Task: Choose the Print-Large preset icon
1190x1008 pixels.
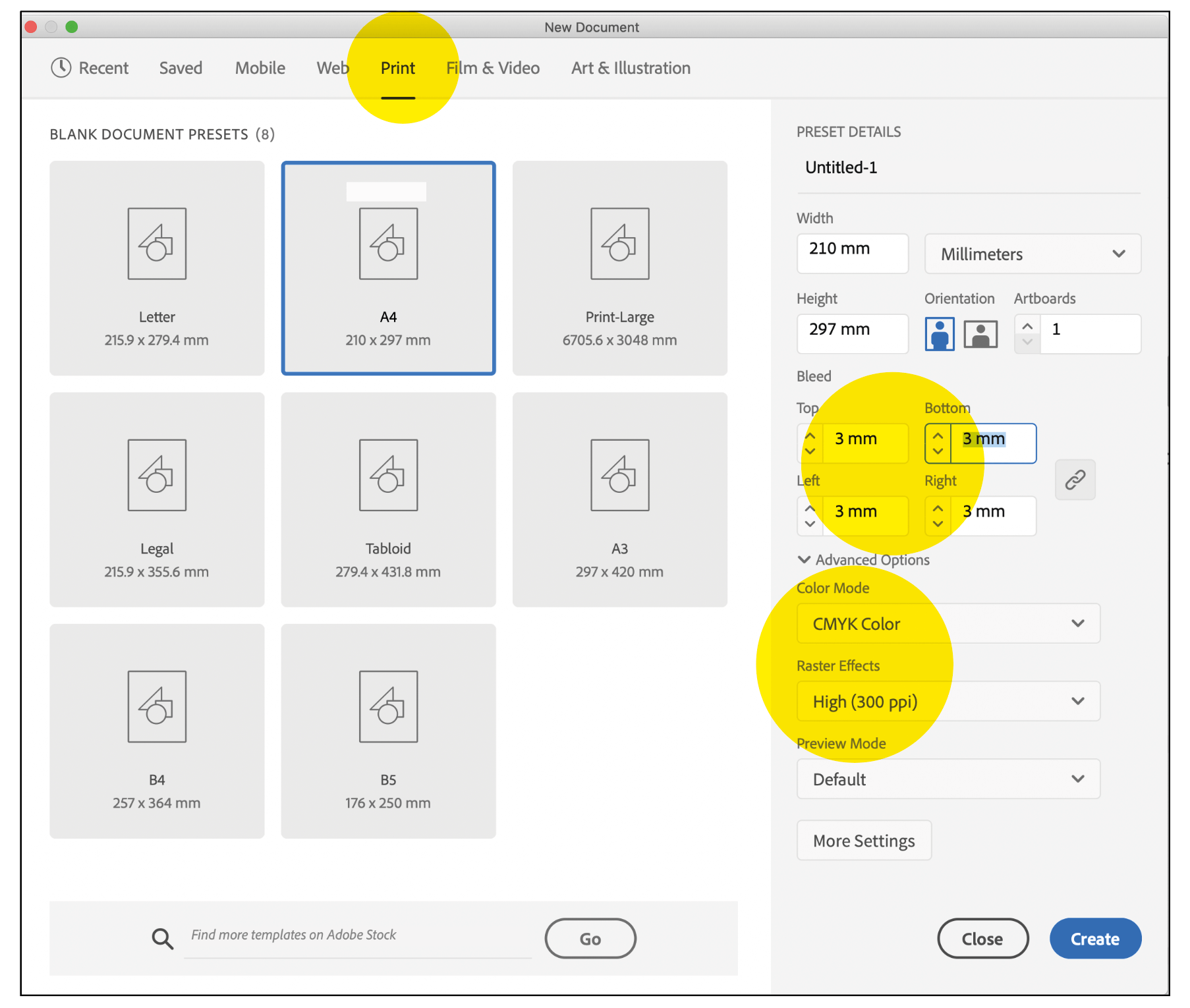Action: (x=619, y=244)
